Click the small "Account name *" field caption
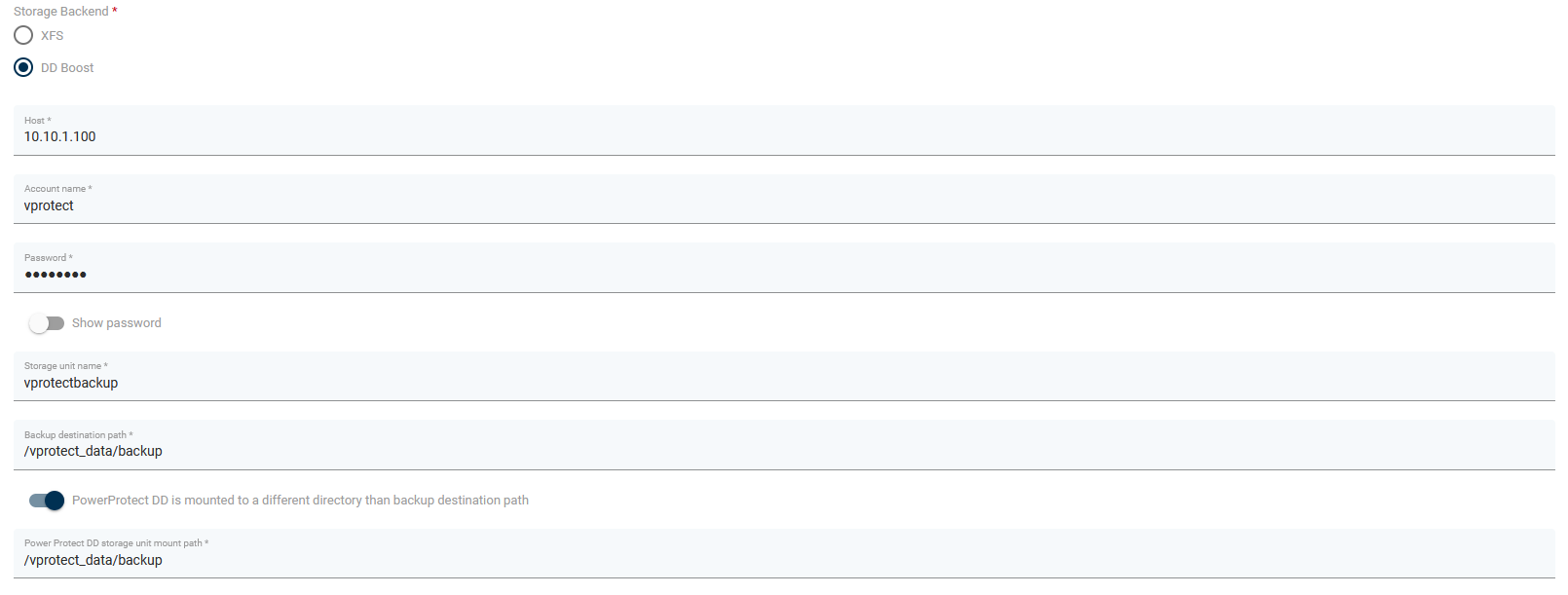 (57, 189)
